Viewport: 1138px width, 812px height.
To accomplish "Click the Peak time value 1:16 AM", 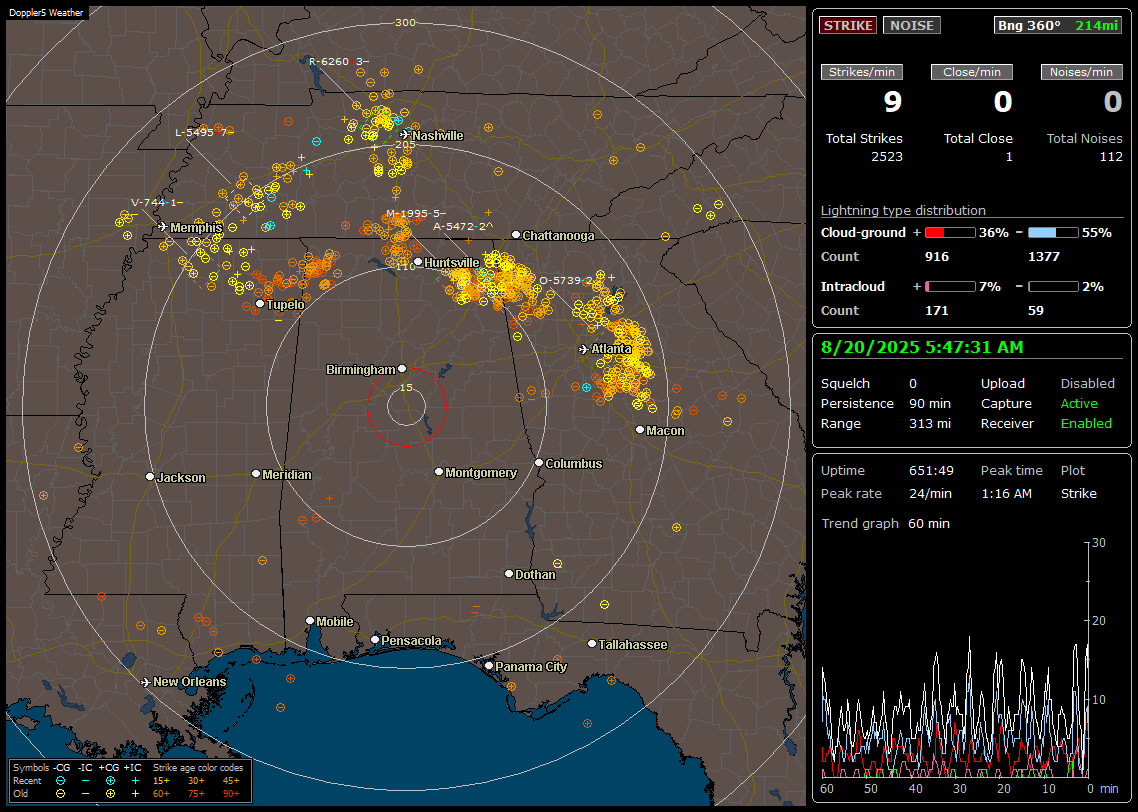I will [x=1006, y=493].
